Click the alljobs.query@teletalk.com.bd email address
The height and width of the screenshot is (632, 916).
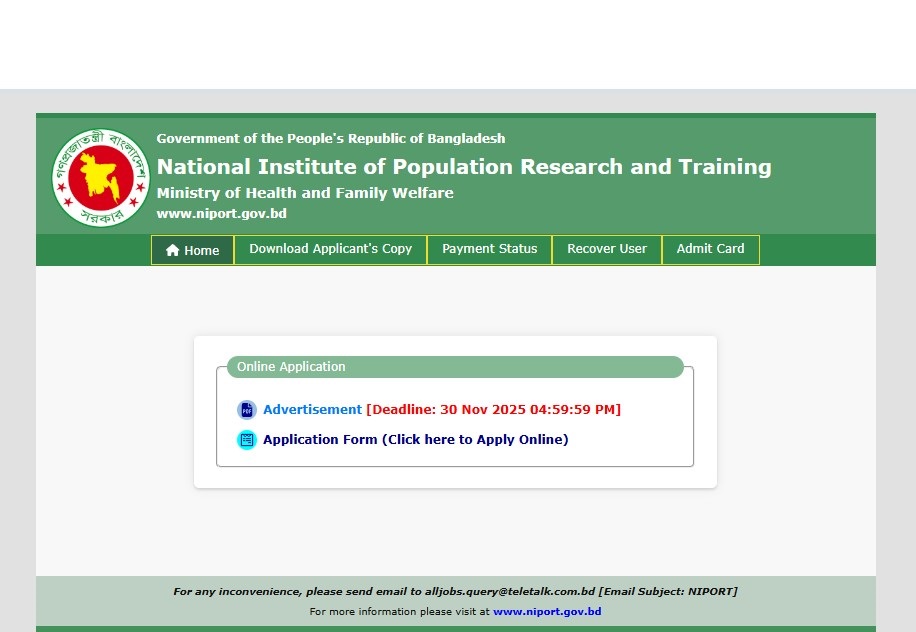(510, 592)
